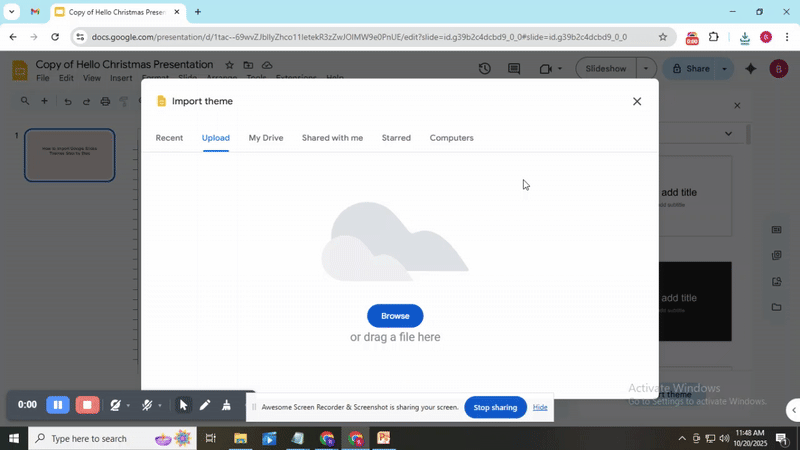
Task: Toggle the recorder microphone mute icon
Action: pos(147,405)
